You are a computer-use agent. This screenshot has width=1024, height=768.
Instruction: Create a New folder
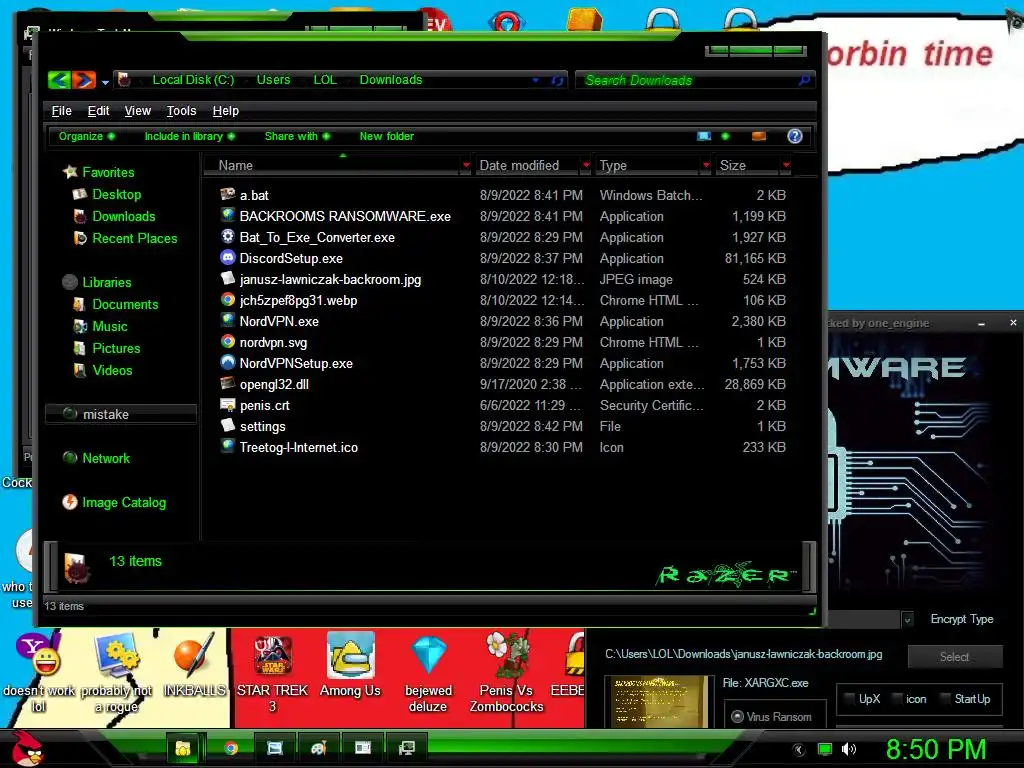387,136
